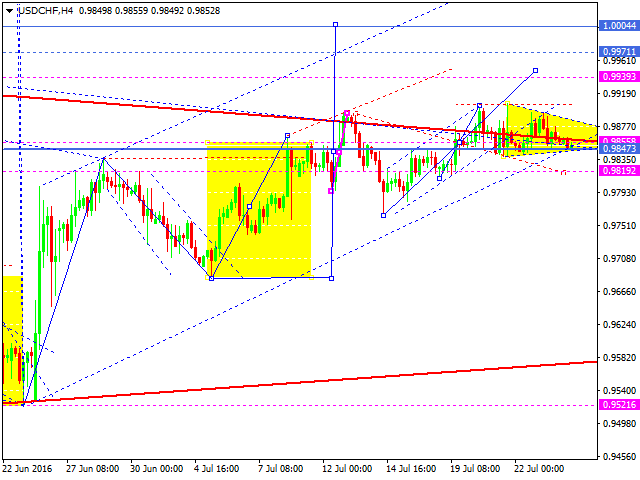
Task: Select the blue trendline endpoint handle near 0.9945
Action: [536, 71]
